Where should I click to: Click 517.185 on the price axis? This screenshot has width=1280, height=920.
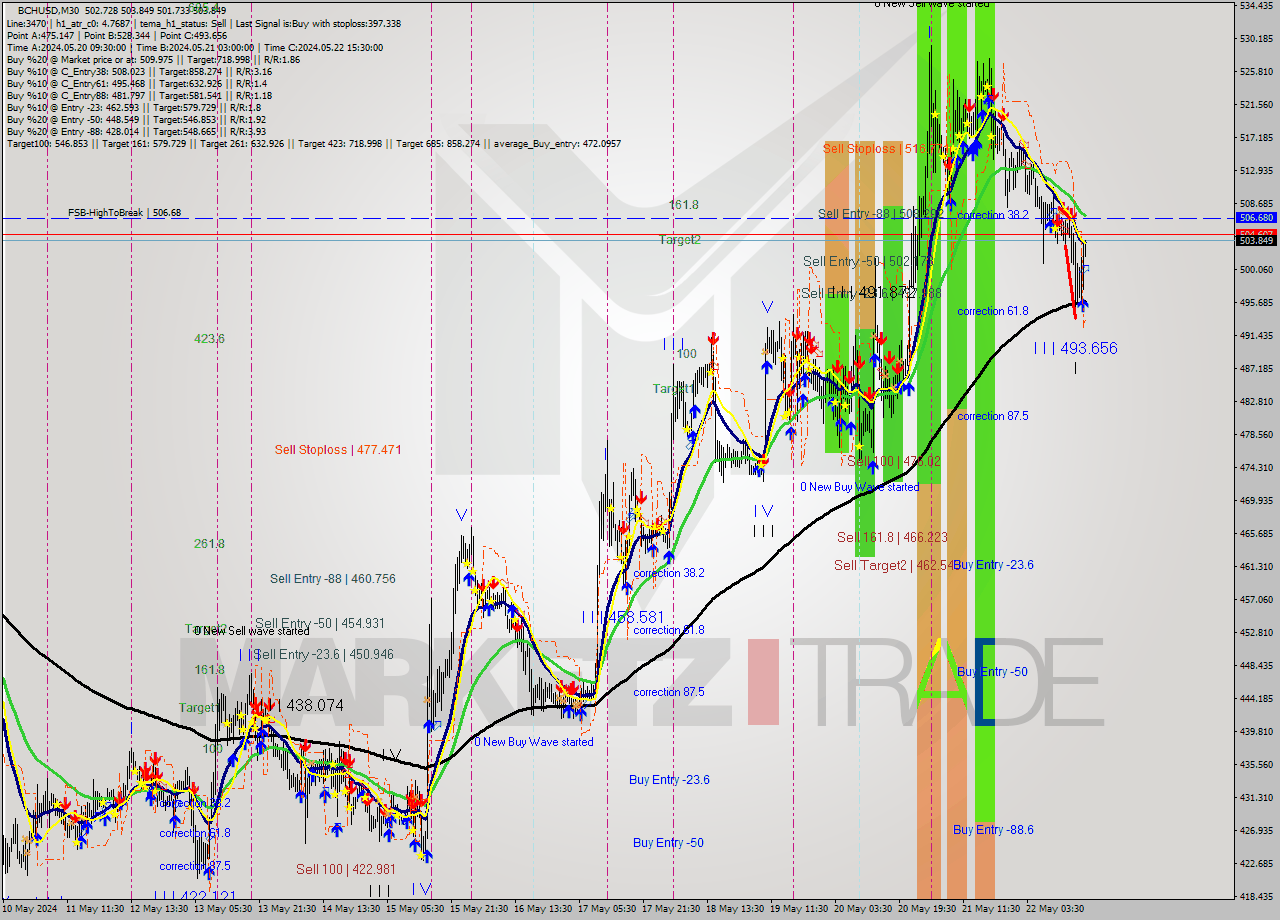coord(1256,137)
